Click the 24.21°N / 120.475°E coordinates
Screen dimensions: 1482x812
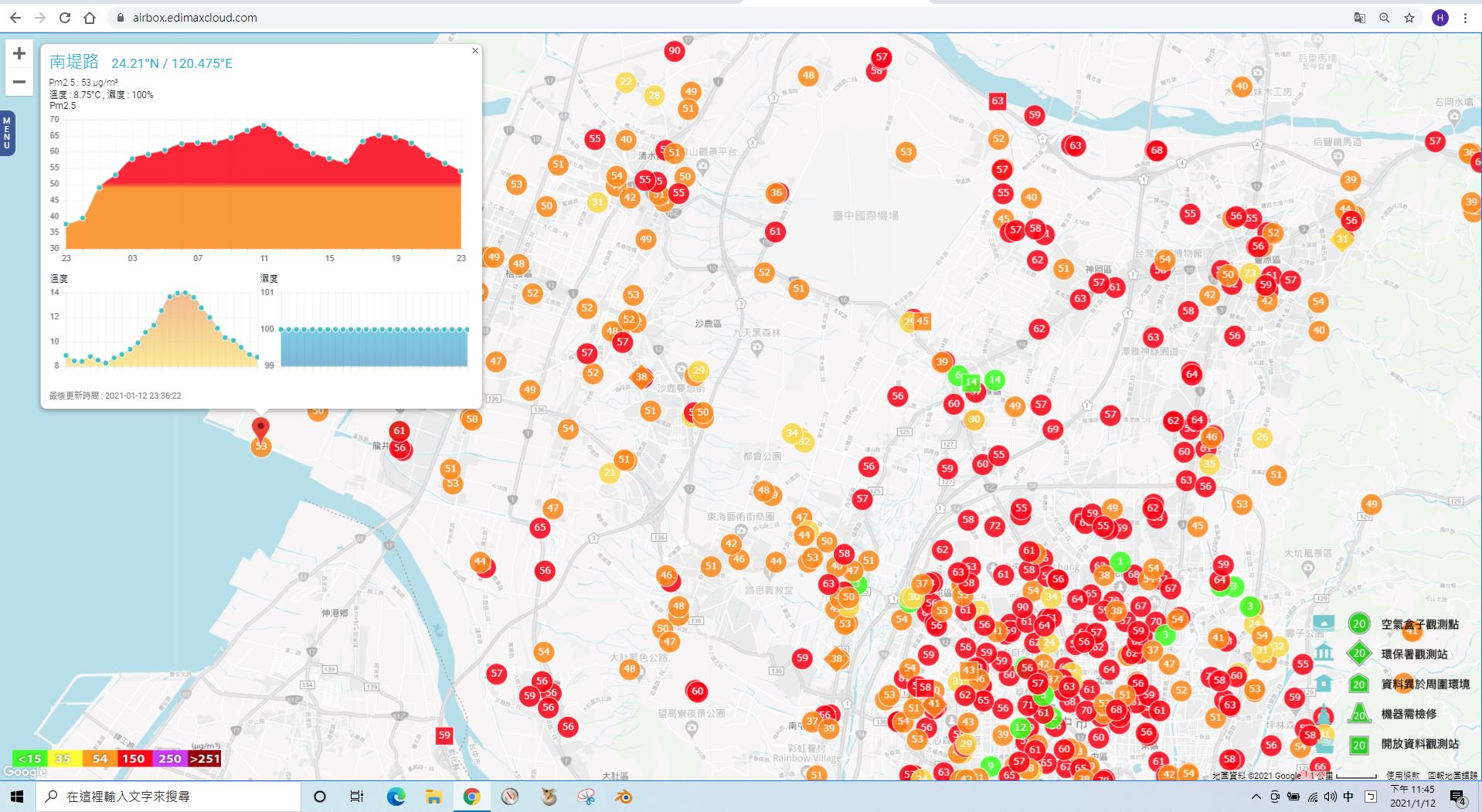point(172,63)
